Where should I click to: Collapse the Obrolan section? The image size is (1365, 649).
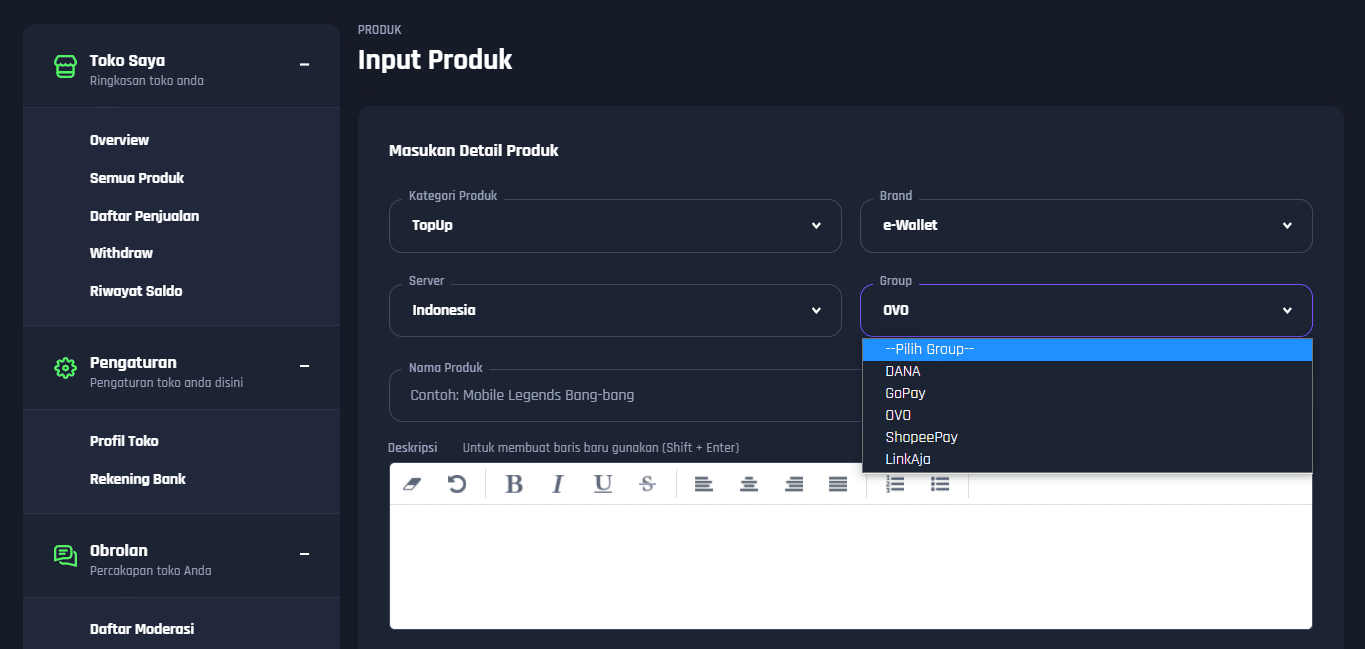(x=305, y=554)
